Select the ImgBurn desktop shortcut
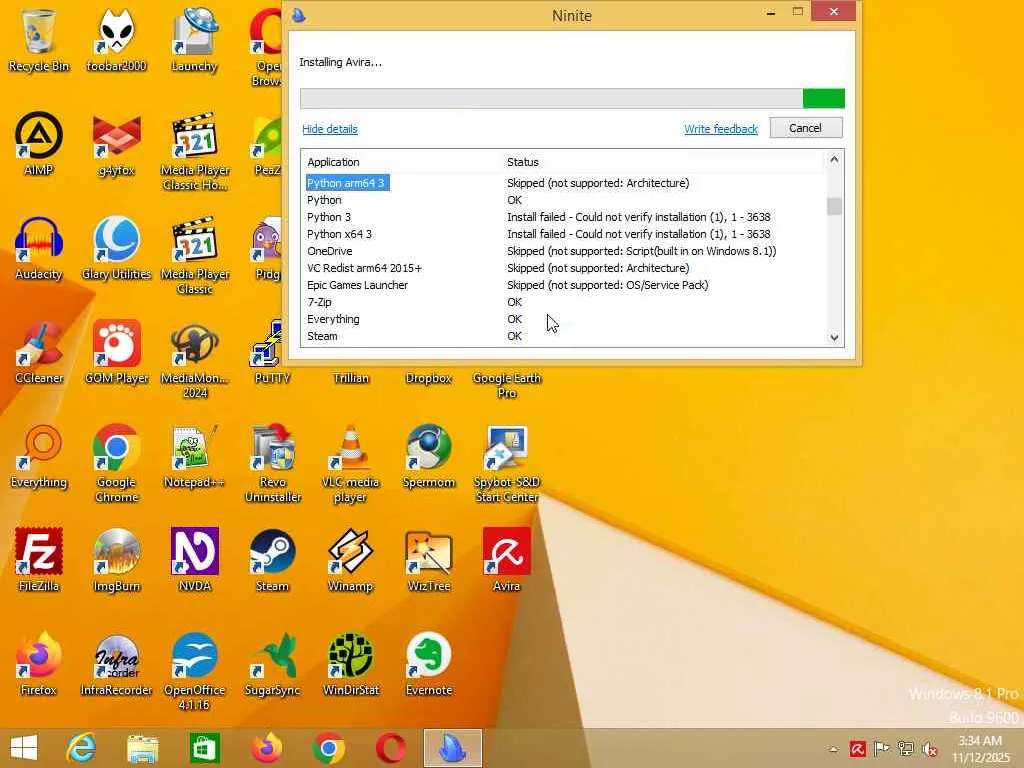 pyautogui.click(x=116, y=560)
